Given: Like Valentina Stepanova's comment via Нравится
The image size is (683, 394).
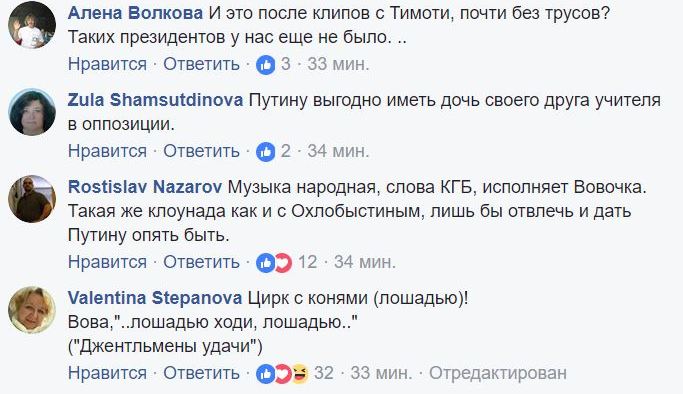Looking at the screenshot, I should point(107,374).
